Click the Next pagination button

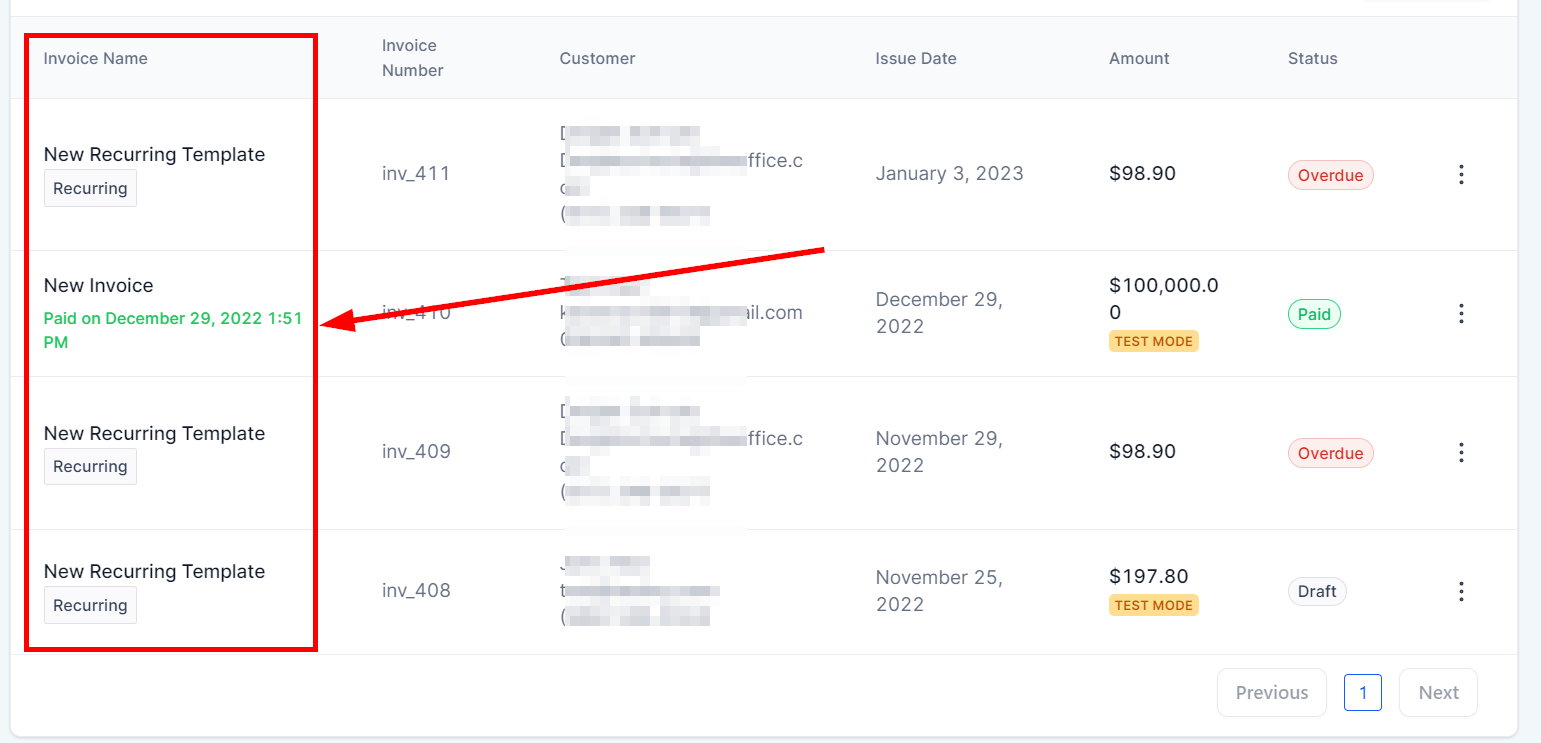coord(1438,693)
